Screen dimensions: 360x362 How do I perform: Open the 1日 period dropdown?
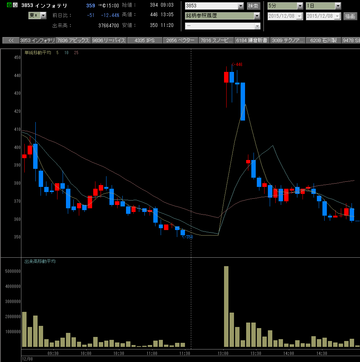coord(338,6)
